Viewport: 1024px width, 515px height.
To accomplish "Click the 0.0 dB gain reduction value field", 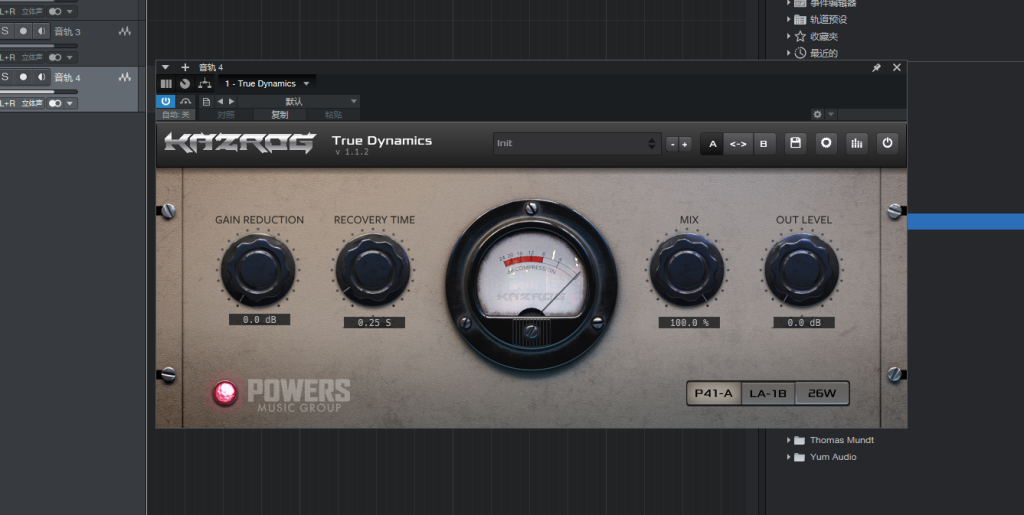I will click(x=259, y=320).
